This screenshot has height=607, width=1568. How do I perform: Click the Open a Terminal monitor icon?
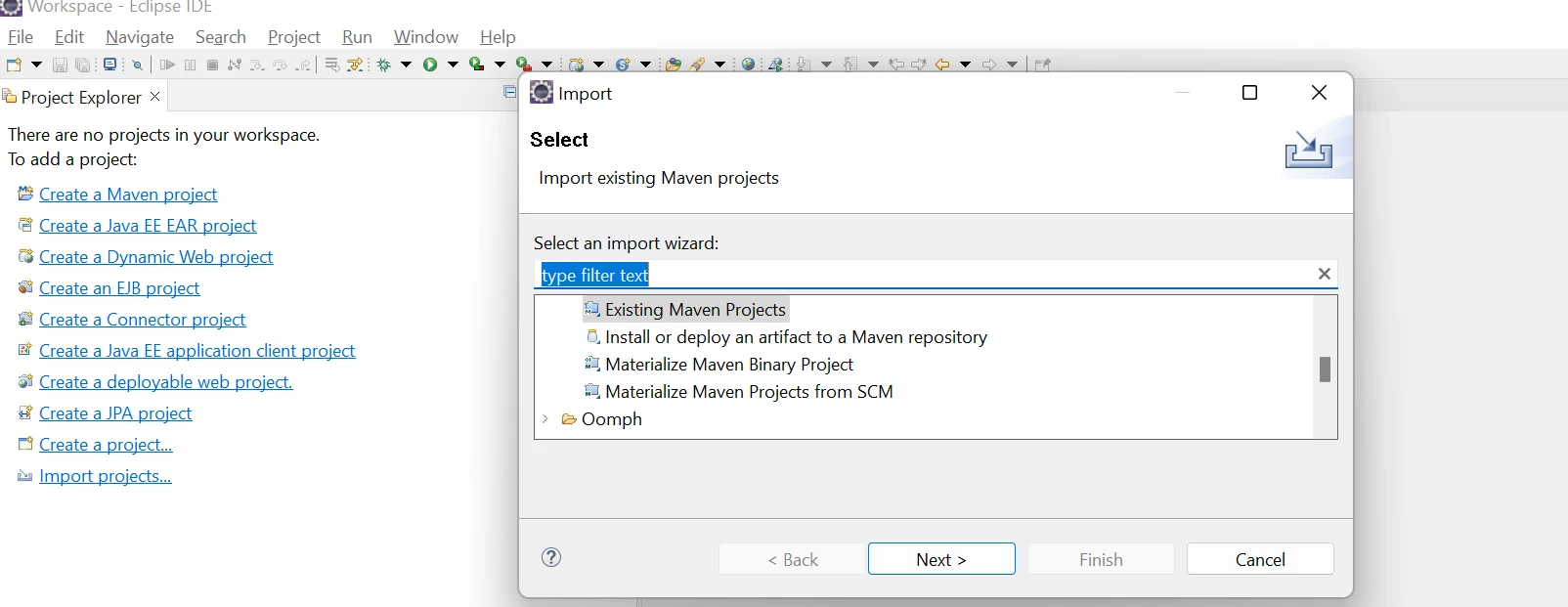click(110, 65)
